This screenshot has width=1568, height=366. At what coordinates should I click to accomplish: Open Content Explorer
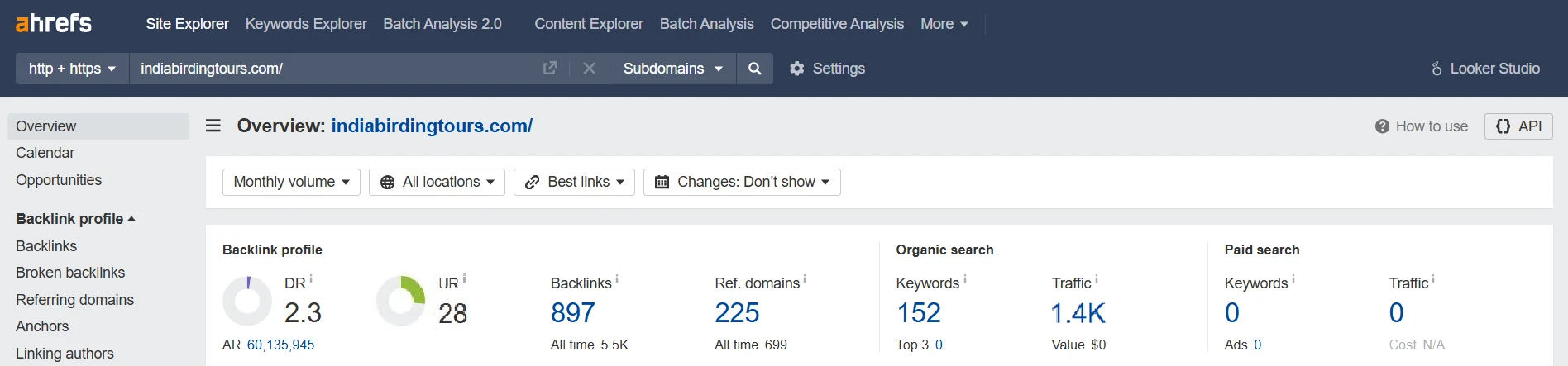tap(589, 24)
